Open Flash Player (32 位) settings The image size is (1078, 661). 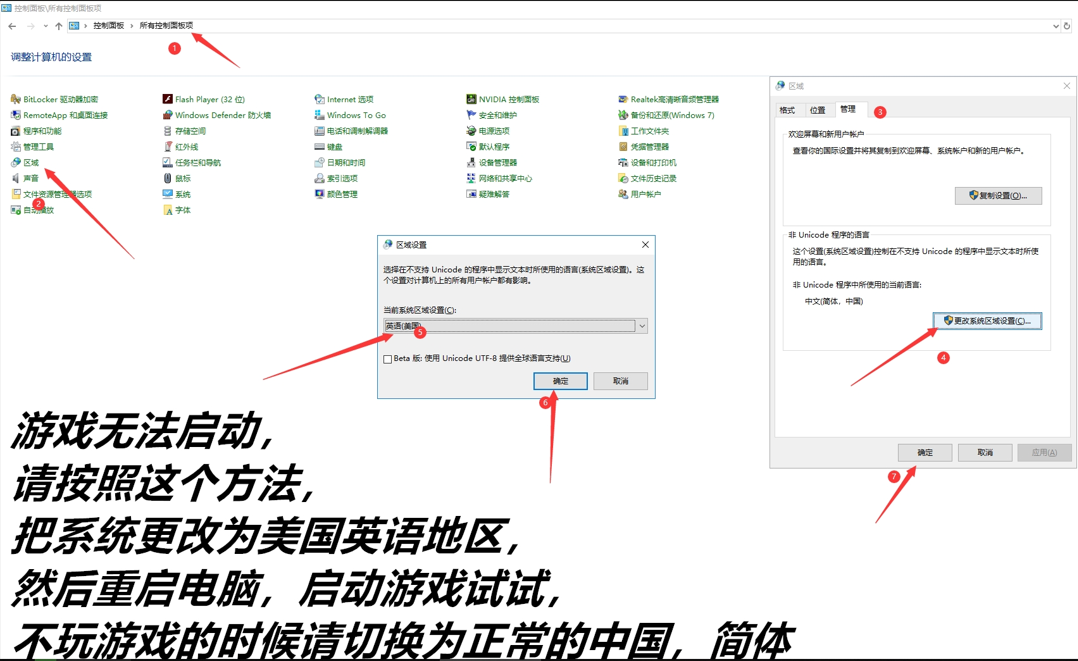209,100
